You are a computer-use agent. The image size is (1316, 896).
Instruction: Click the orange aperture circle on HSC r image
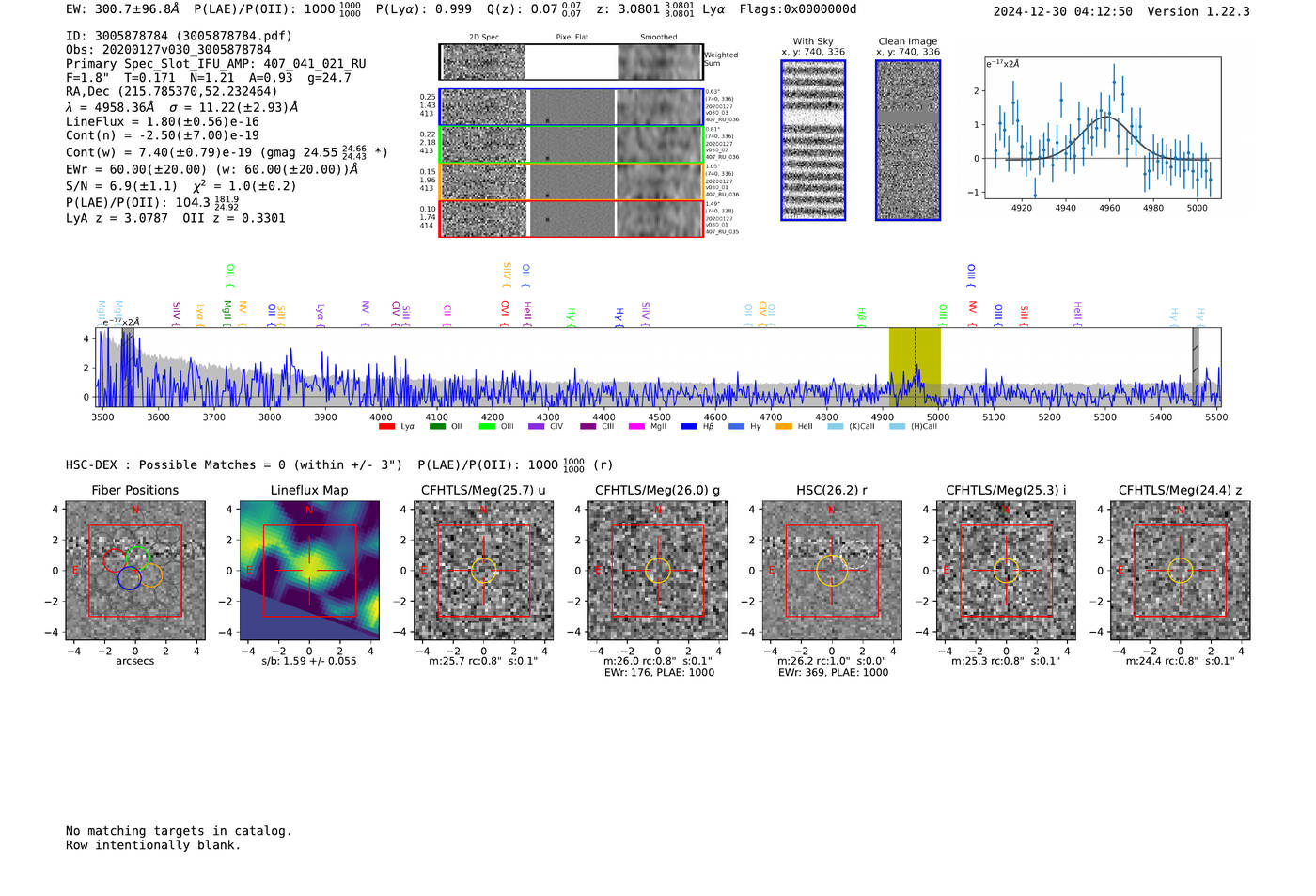[832, 571]
